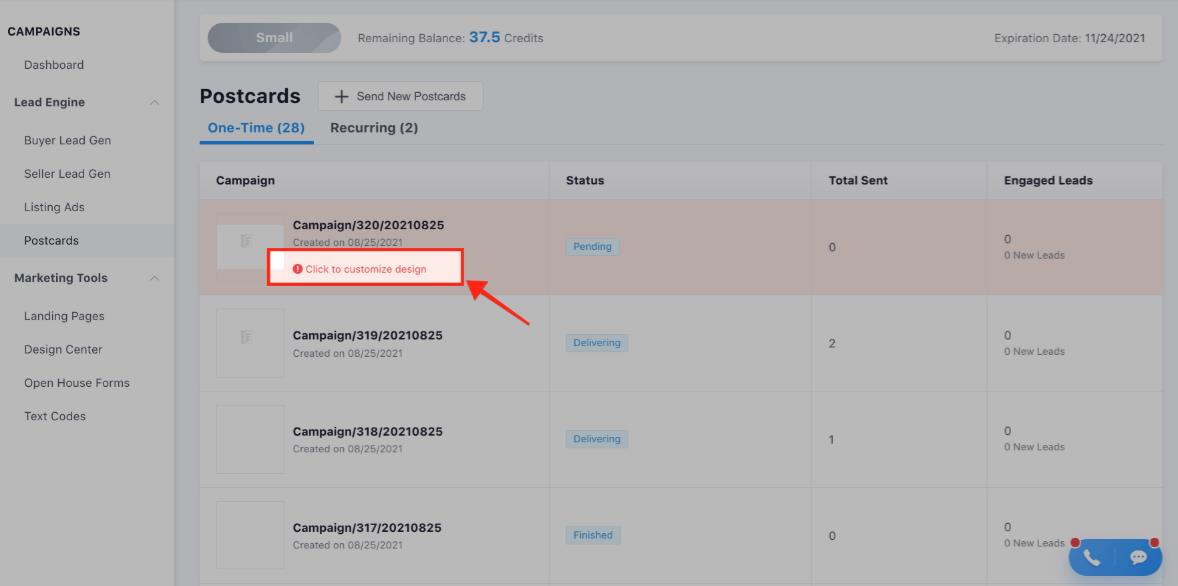
Task: Click the Finished status badge
Action: [x=593, y=535]
